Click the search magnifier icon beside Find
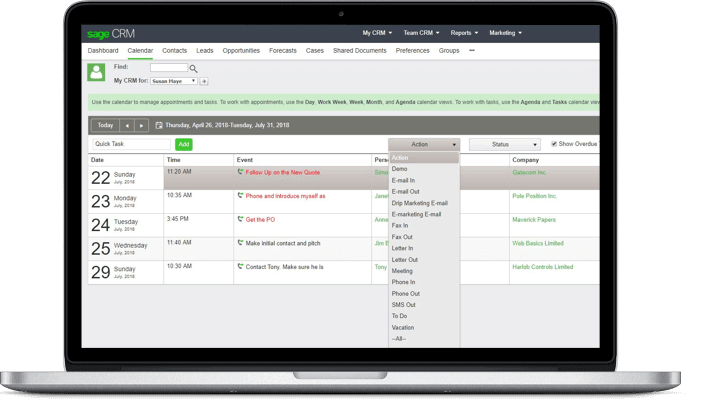This screenshot has width=703, height=400. pyautogui.click(x=194, y=69)
